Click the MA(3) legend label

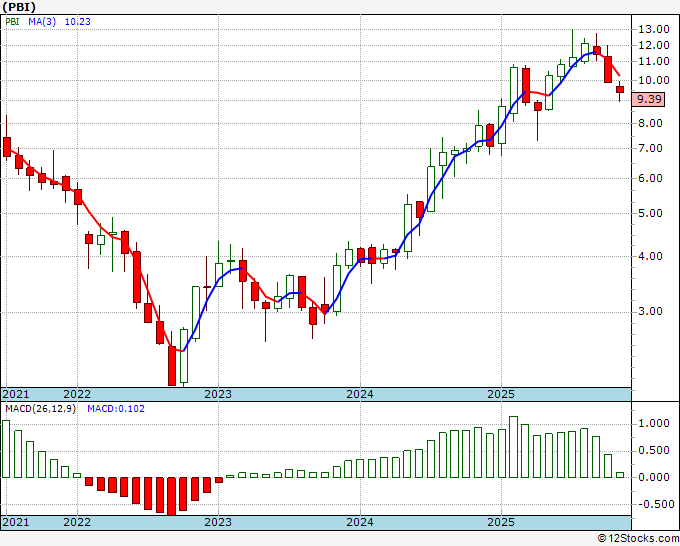(42, 22)
